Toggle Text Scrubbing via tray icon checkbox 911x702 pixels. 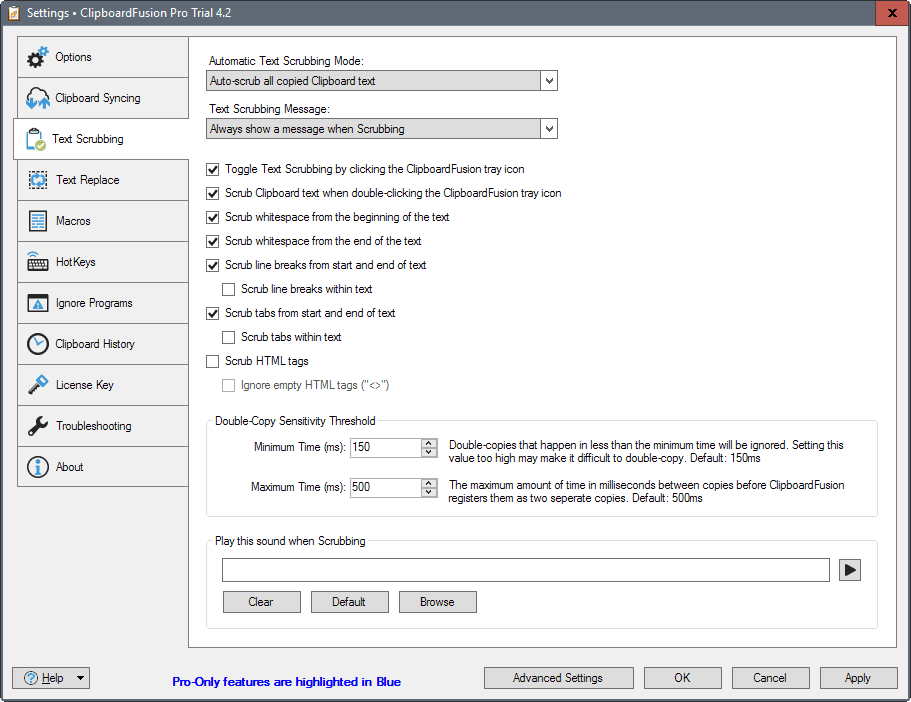click(x=213, y=170)
